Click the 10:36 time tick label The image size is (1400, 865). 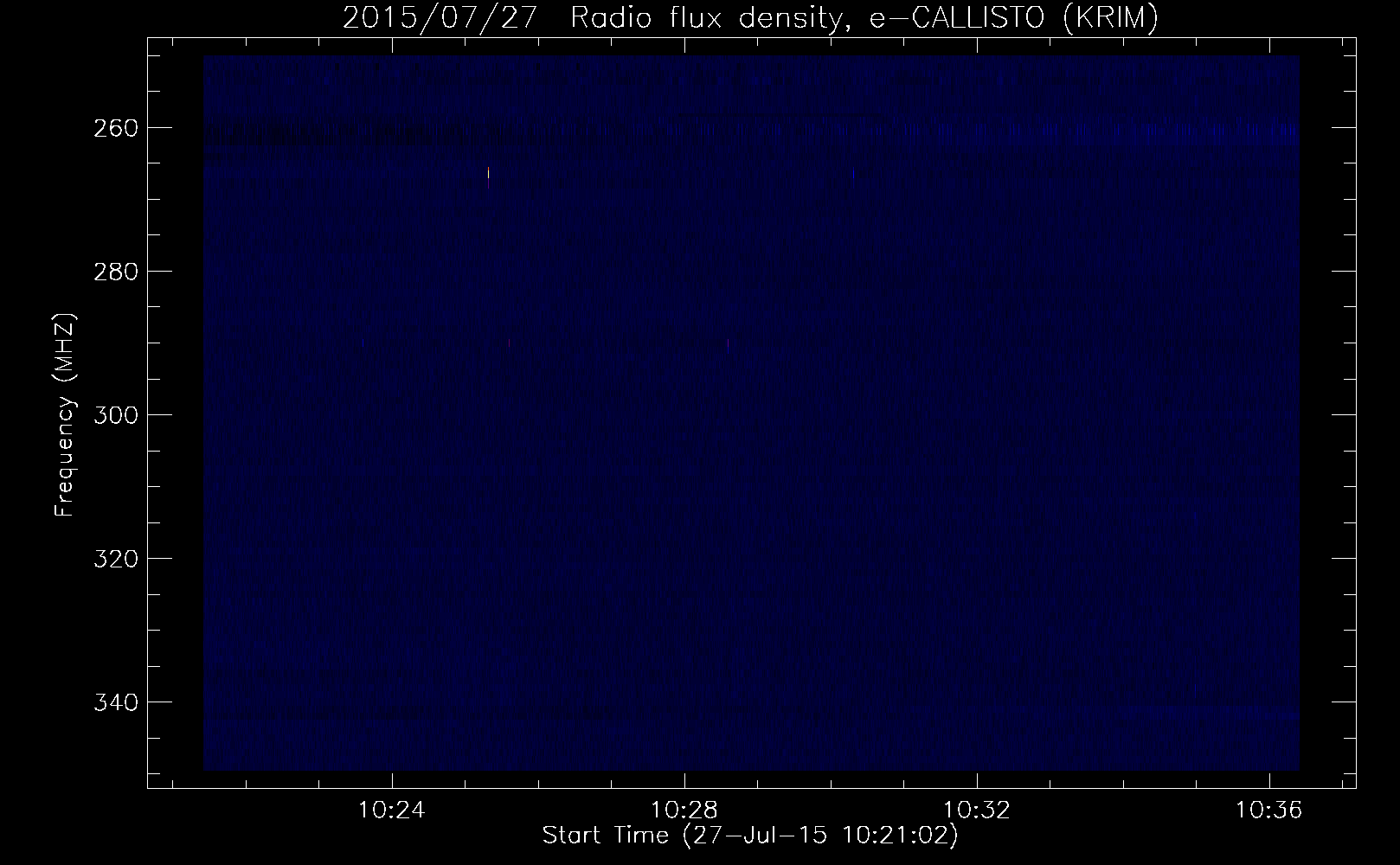(x=1269, y=811)
